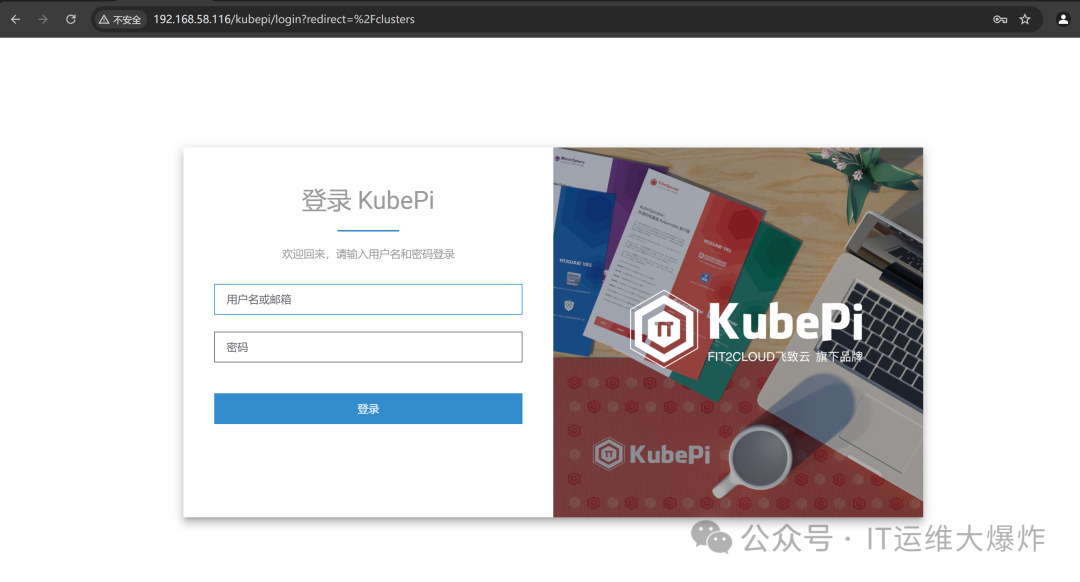This screenshot has width=1080, height=582.
Task: Click the browser forward arrow
Action: 43,19
